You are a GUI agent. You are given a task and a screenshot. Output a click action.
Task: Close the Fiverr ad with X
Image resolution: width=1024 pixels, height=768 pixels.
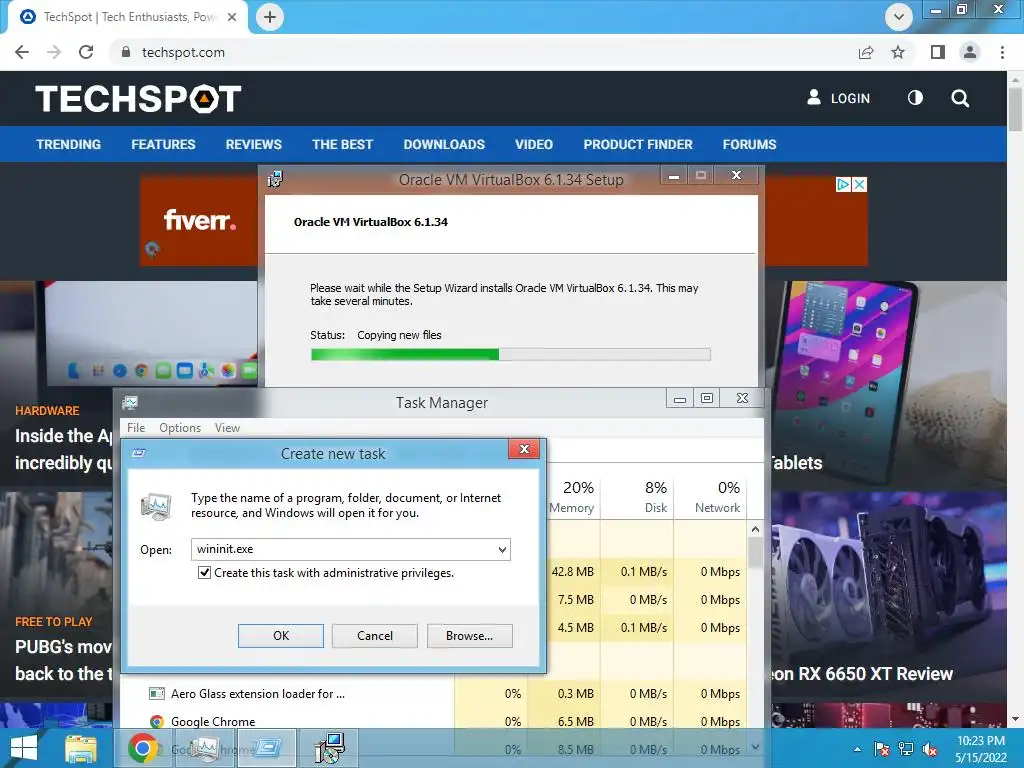point(860,185)
